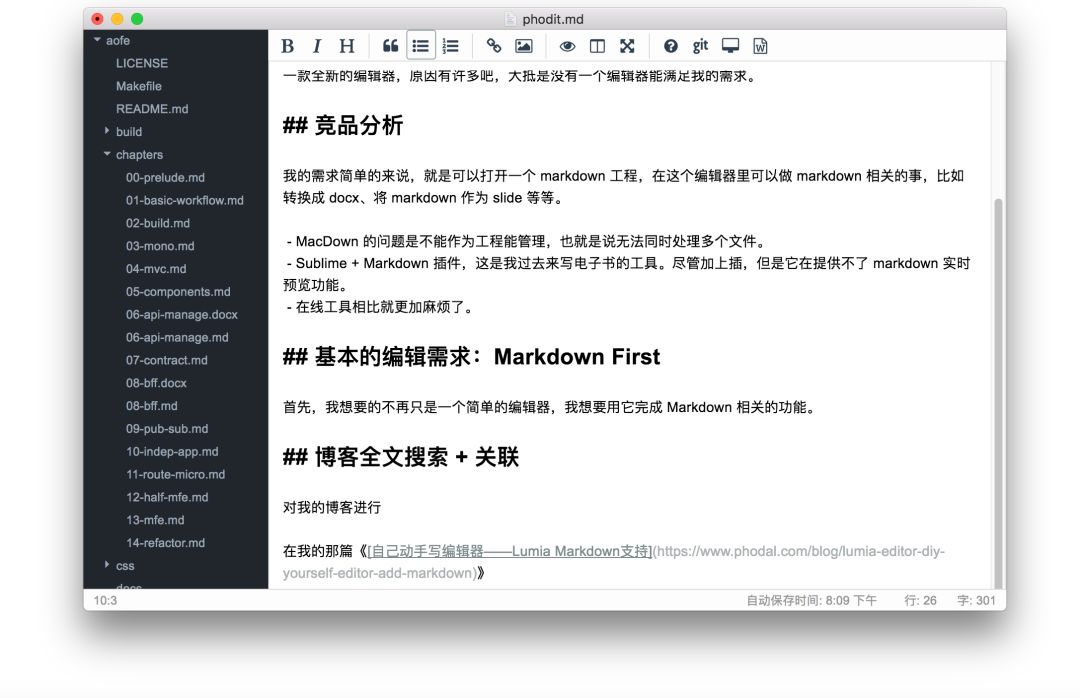Image resolution: width=1080 pixels, height=698 pixels.
Task: Toggle preview mode with the eye icon
Action: [x=568, y=46]
